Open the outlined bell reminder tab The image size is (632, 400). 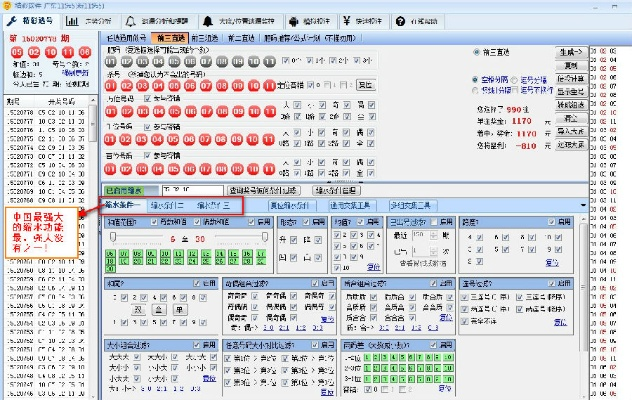158,21
